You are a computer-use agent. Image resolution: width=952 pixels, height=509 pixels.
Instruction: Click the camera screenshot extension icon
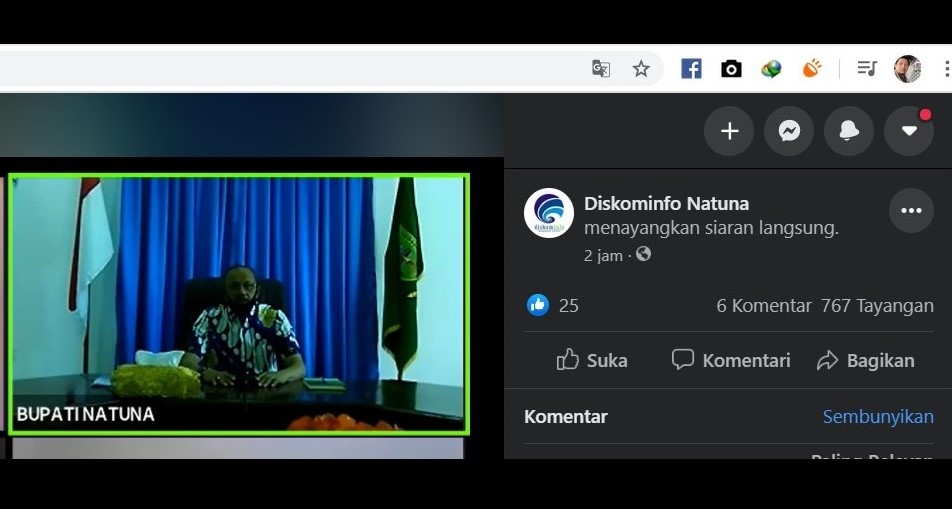pos(731,69)
